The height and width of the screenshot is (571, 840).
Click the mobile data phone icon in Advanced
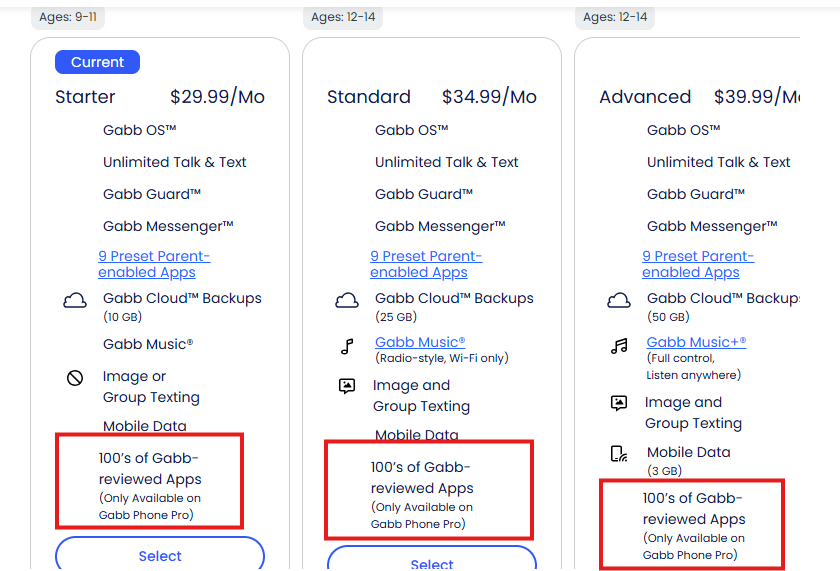point(619,454)
